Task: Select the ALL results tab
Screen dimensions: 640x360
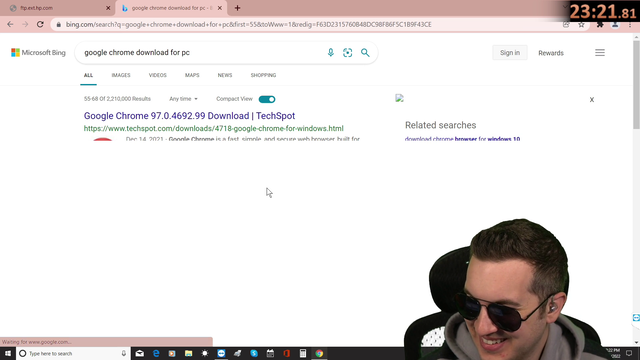Action: coord(88,76)
